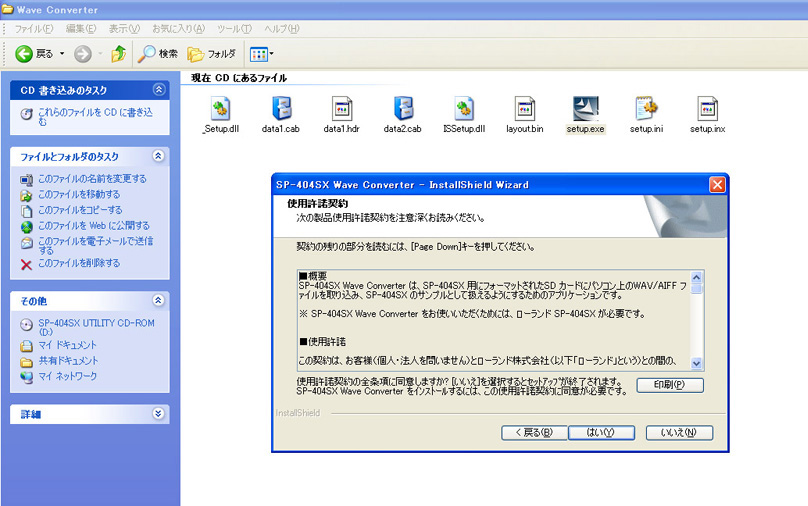The image size is (808, 506).
Task: Click the Search (検索) magnifier icon
Action: click(x=146, y=54)
